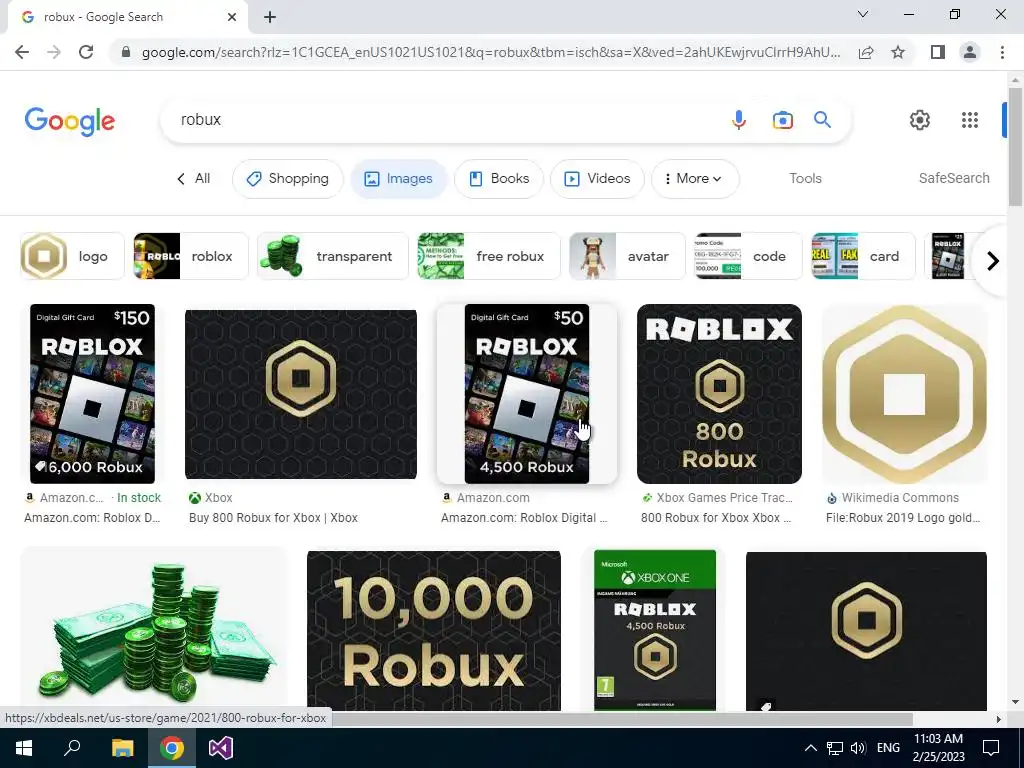Open the Wikimedia gold Robux logo image

[x=904, y=394]
